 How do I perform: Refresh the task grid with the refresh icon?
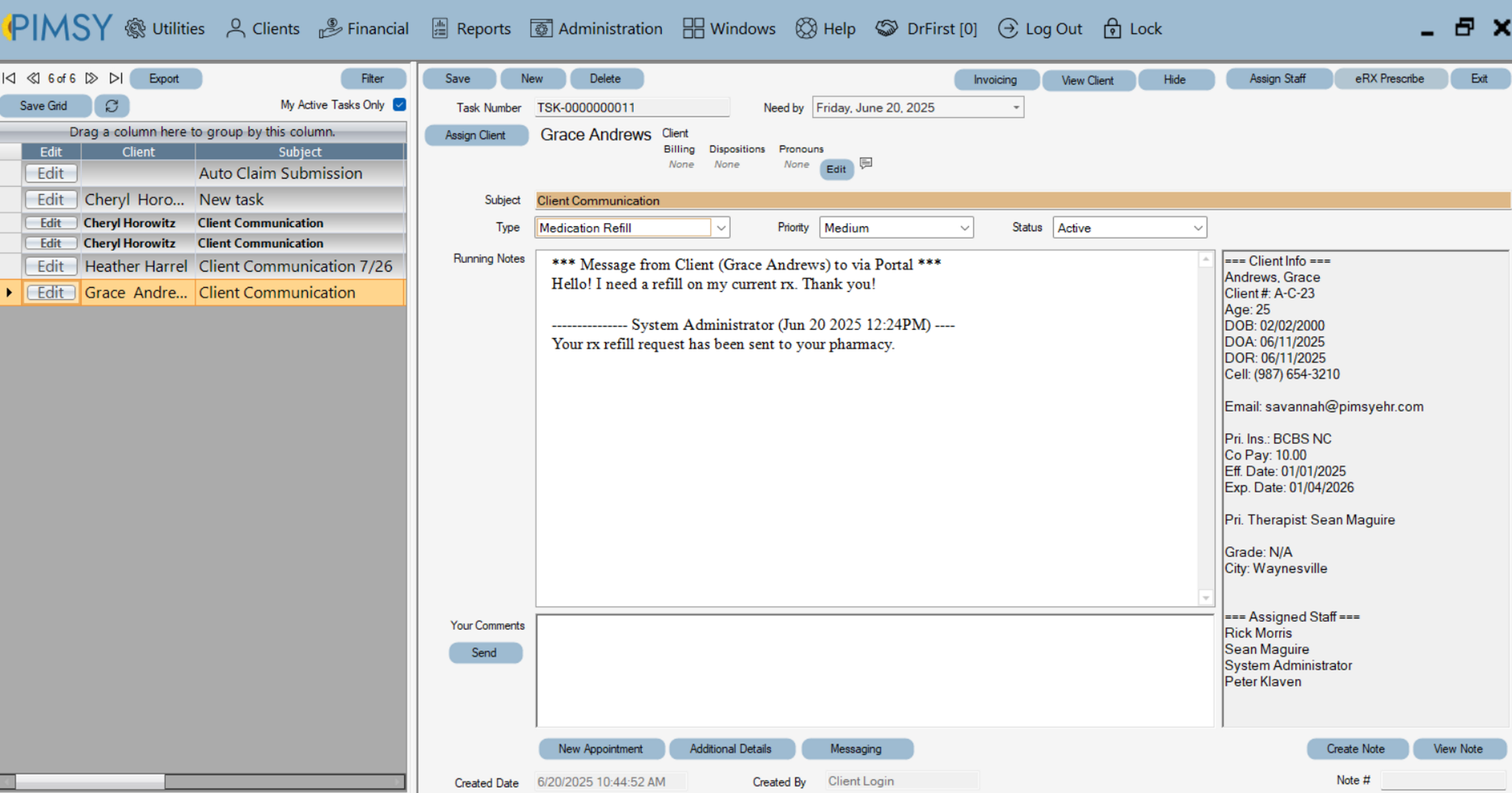point(111,105)
